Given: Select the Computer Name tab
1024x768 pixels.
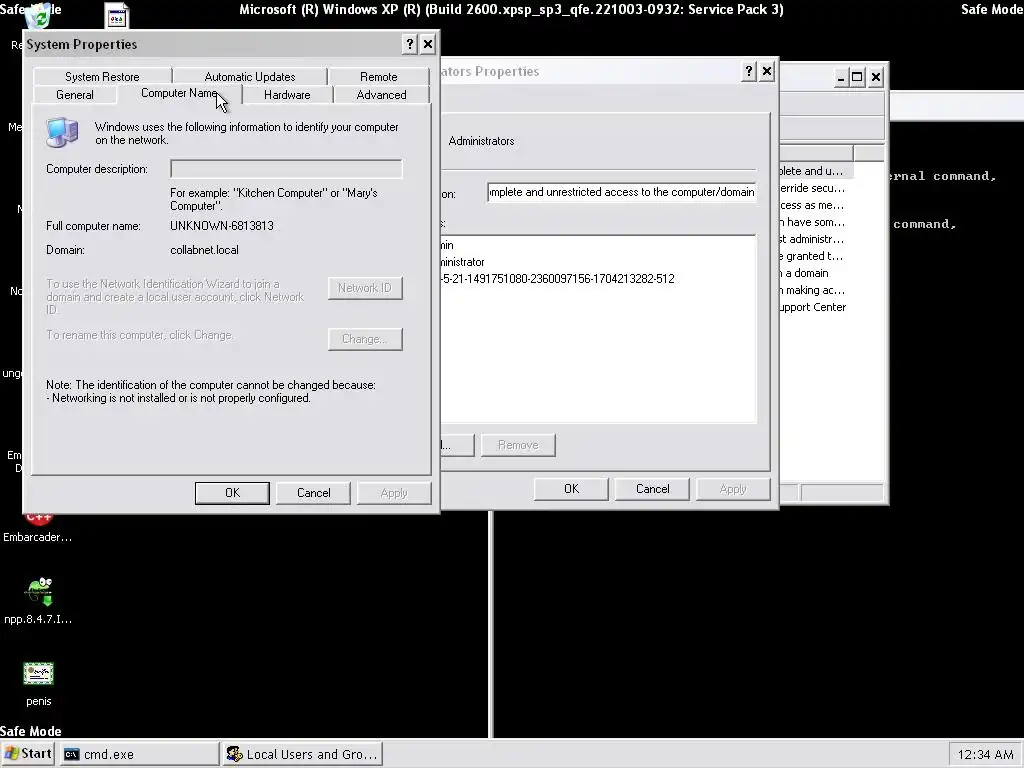Looking at the screenshot, I should click(179, 93).
